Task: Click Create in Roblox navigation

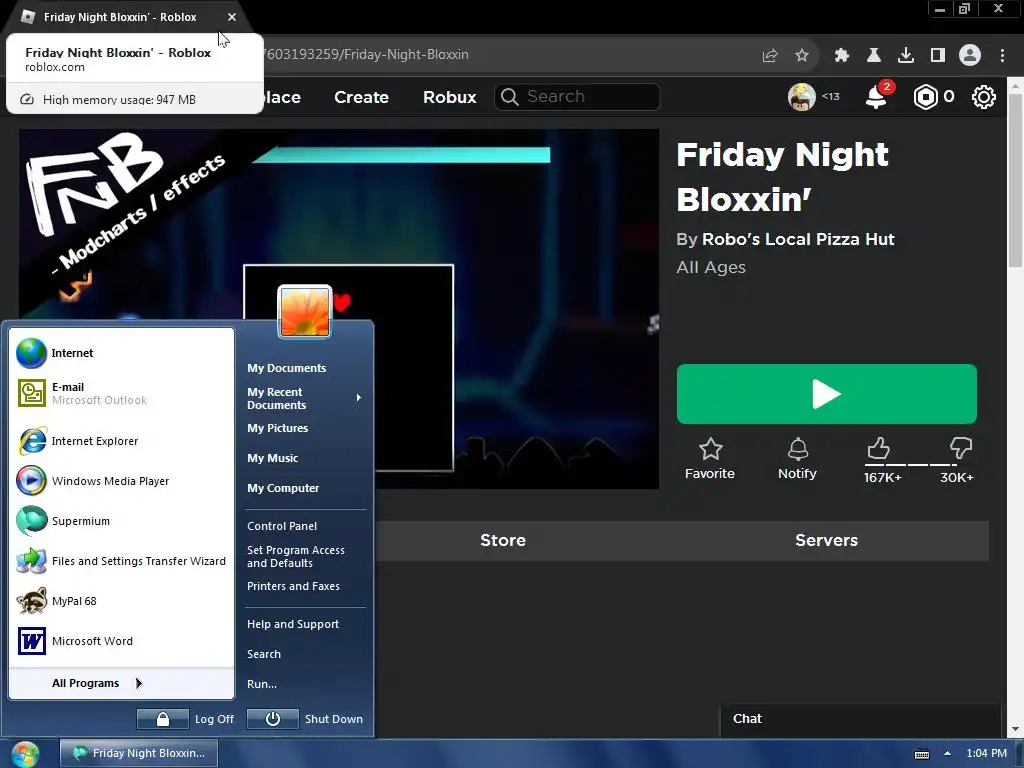Action: 361,97
